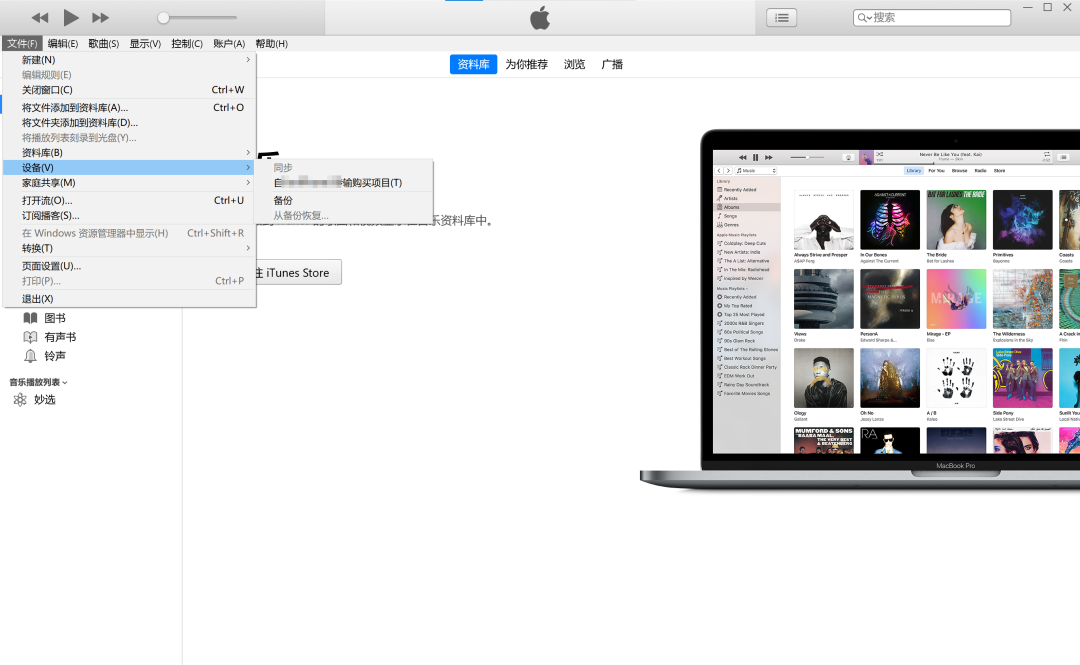Click the iTunes Store button
This screenshot has height=665, width=1080.
[x=298, y=273]
